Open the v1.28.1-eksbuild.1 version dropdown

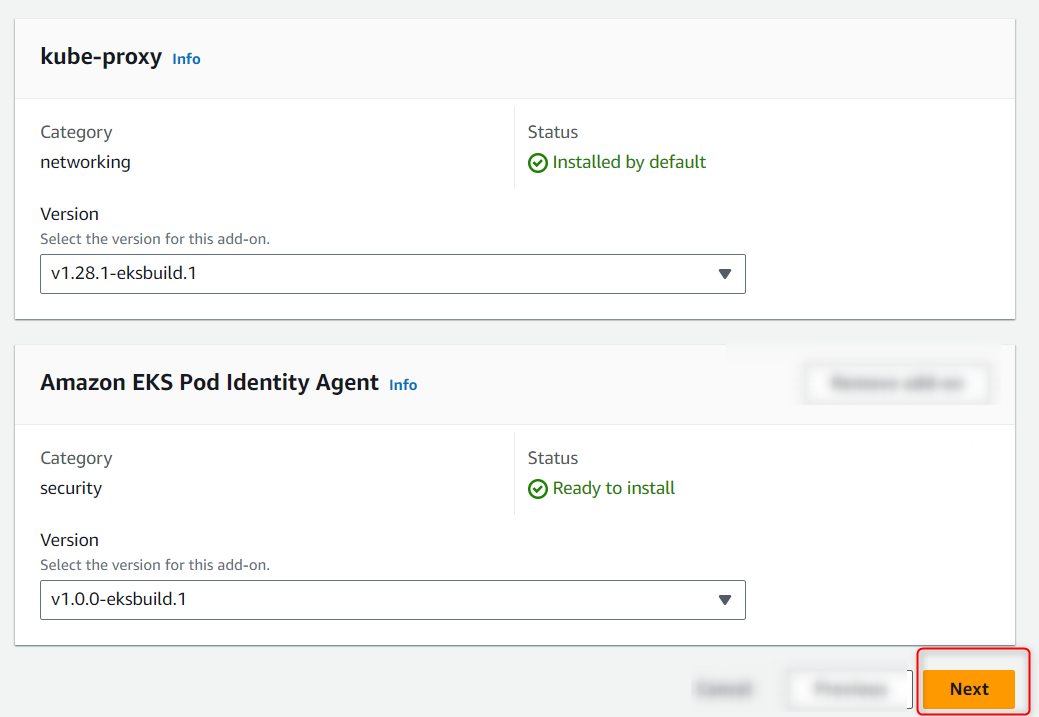[x=393, y=273]
